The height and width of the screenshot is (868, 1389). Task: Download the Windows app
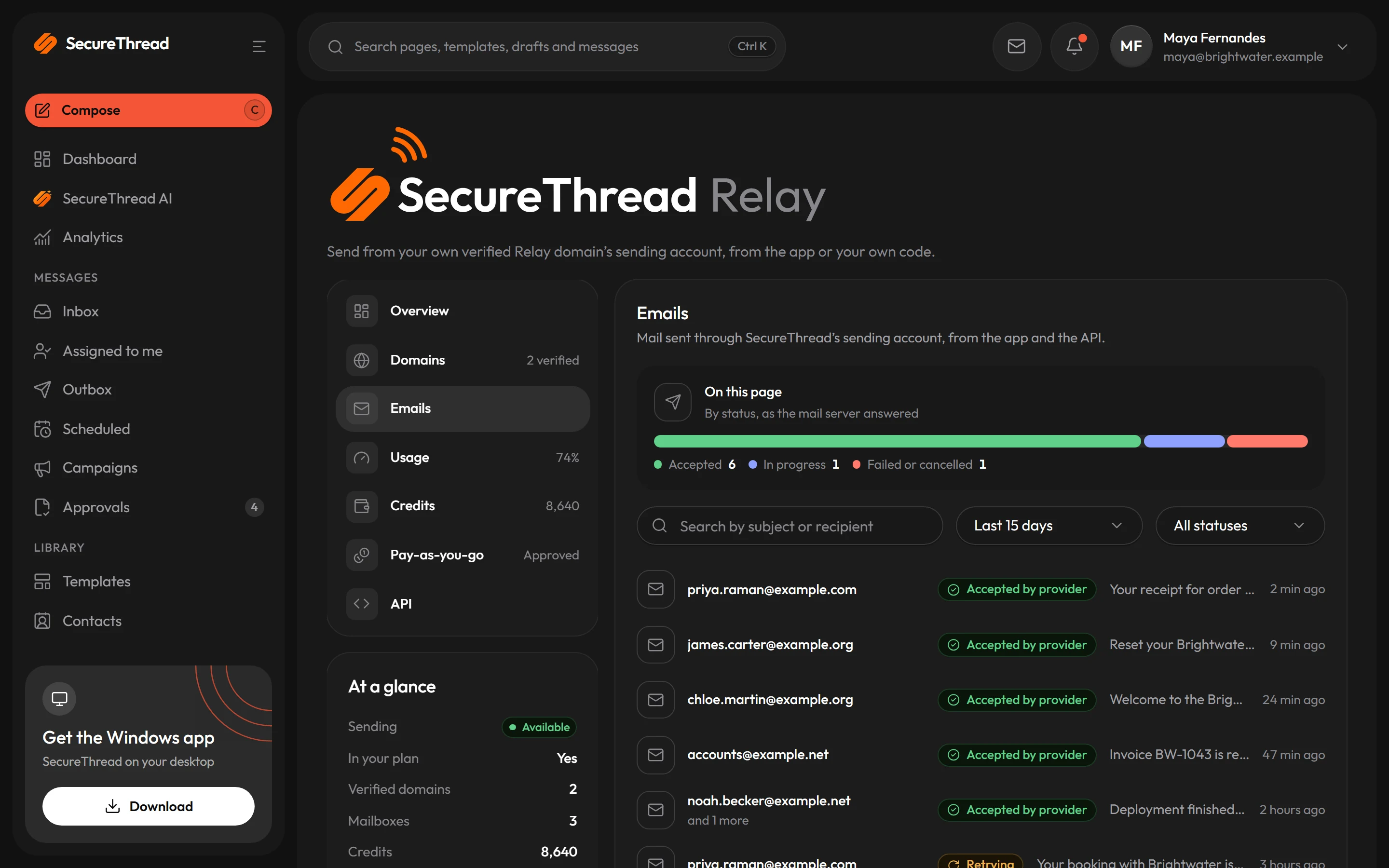coord(148,806)
